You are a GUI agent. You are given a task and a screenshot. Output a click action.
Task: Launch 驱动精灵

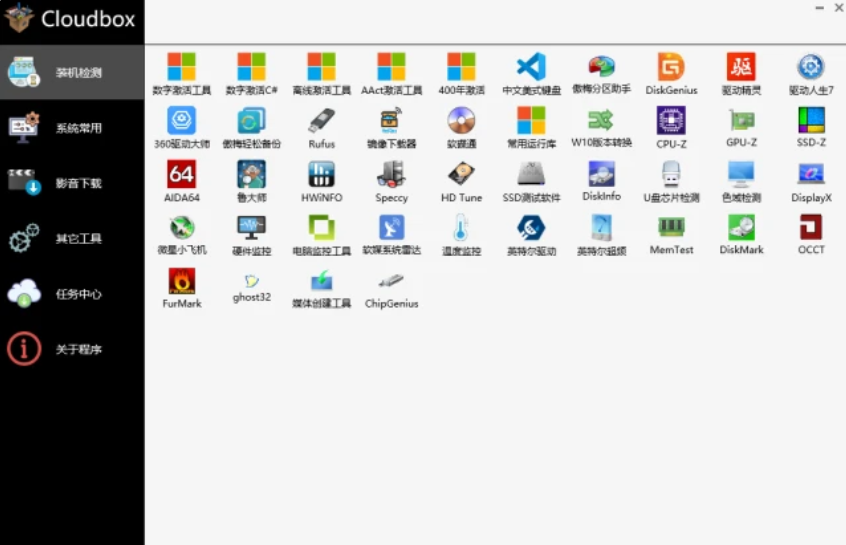[x=741, y=74]
